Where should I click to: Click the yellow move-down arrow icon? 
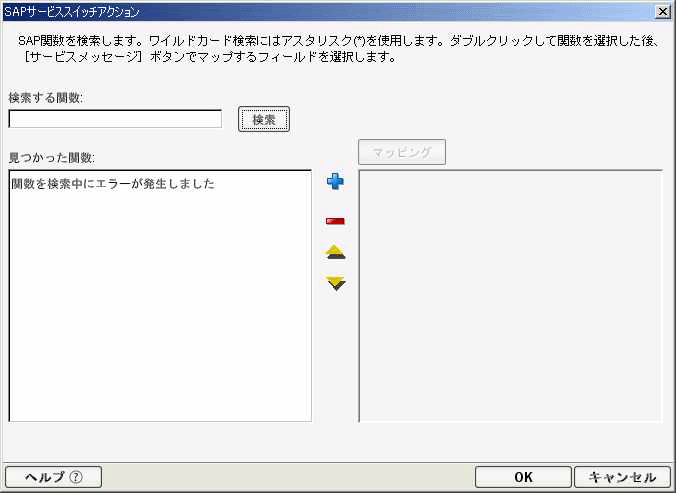coord(335,284)
